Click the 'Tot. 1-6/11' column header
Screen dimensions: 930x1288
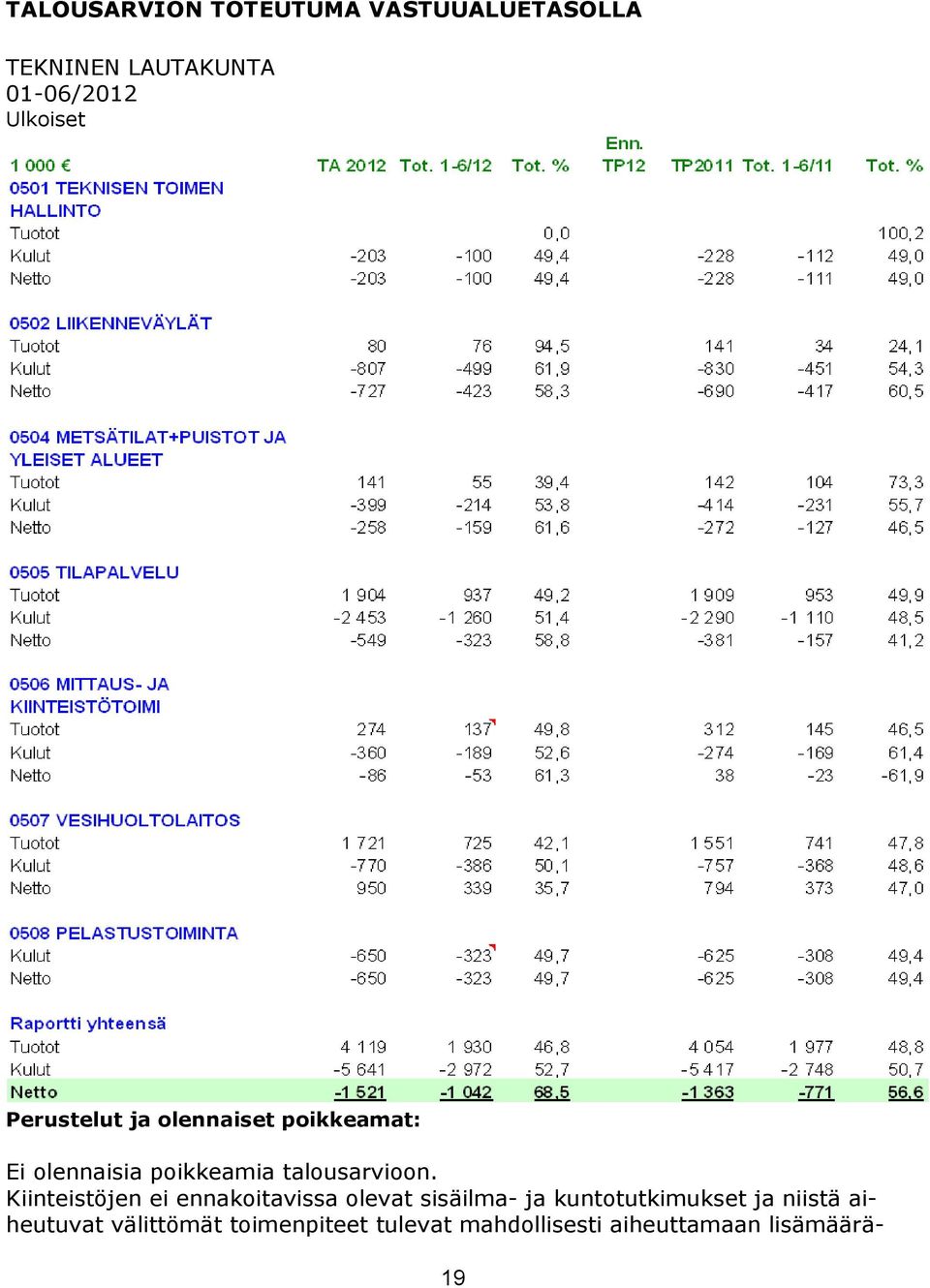click(x=787, y=166)
